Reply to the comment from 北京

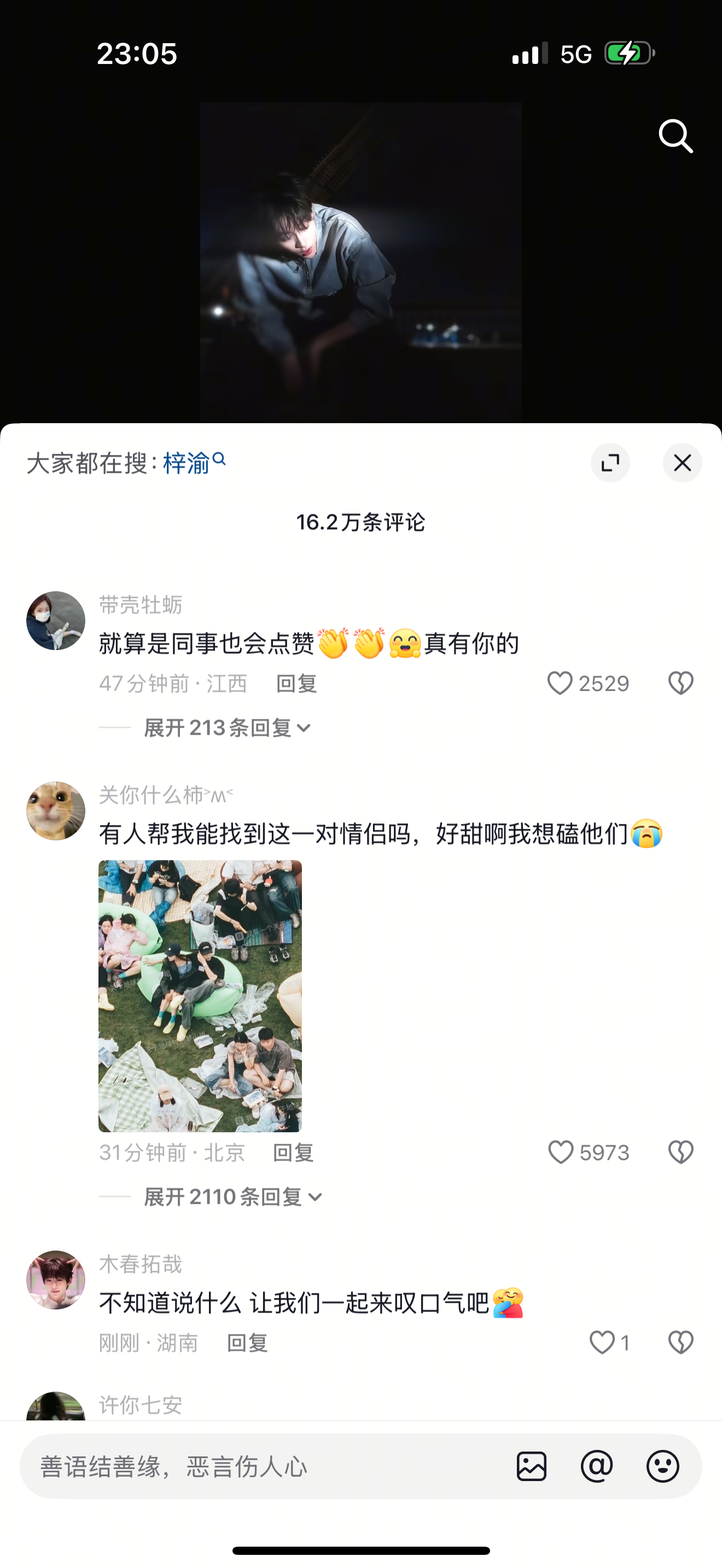tap(293, 1152)
